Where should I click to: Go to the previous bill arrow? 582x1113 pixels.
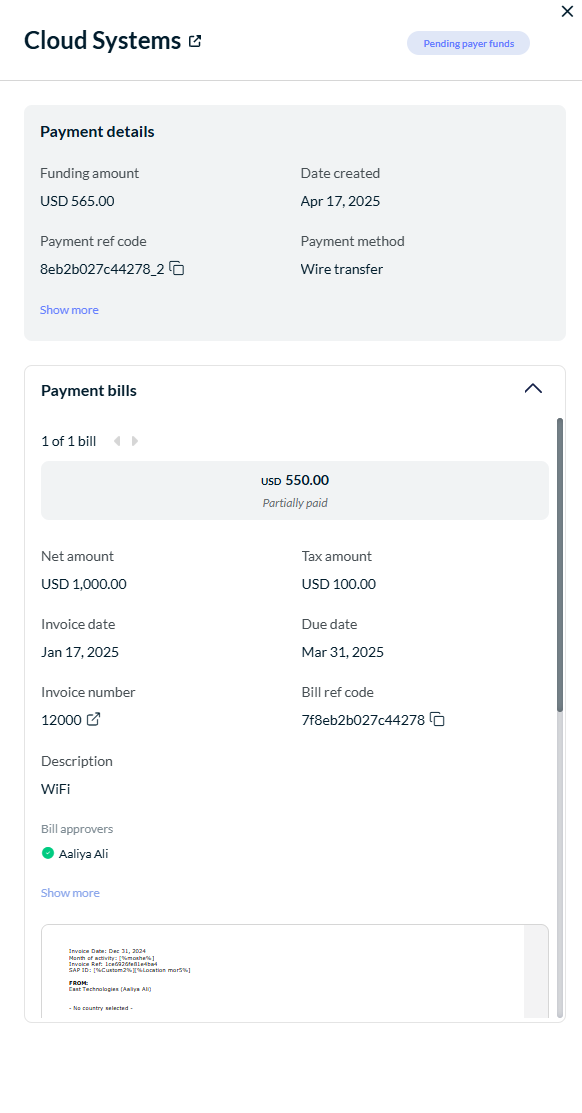(117, 441)
